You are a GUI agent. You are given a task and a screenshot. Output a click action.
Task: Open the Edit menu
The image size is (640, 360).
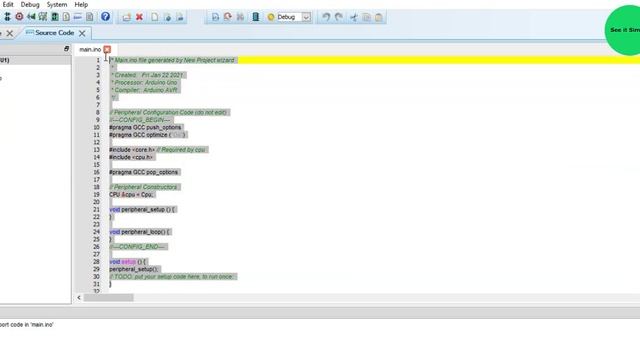pos(8,4)
